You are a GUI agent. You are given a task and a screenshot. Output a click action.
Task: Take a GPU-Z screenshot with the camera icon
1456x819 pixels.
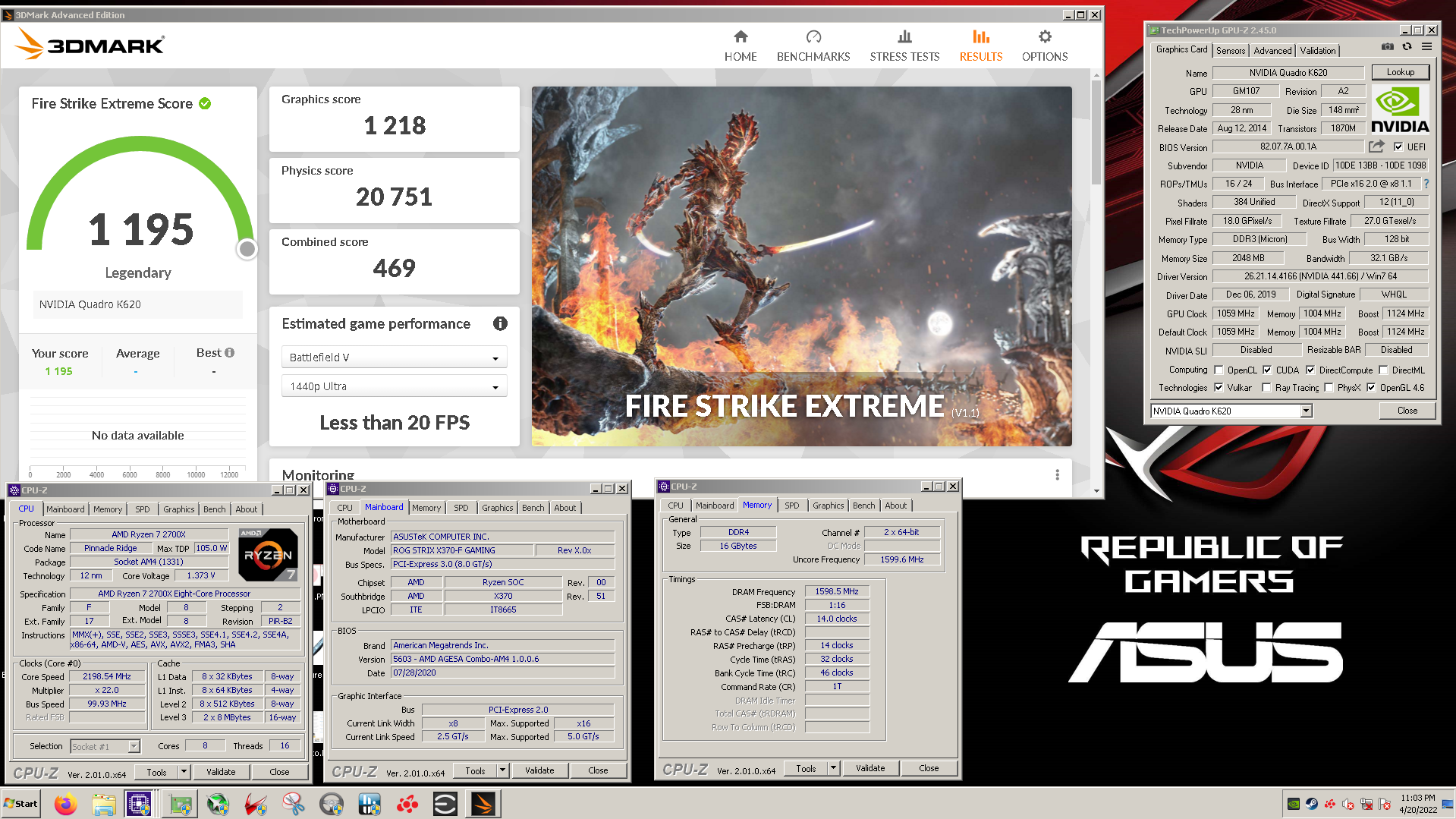[x=1388, y=46]
